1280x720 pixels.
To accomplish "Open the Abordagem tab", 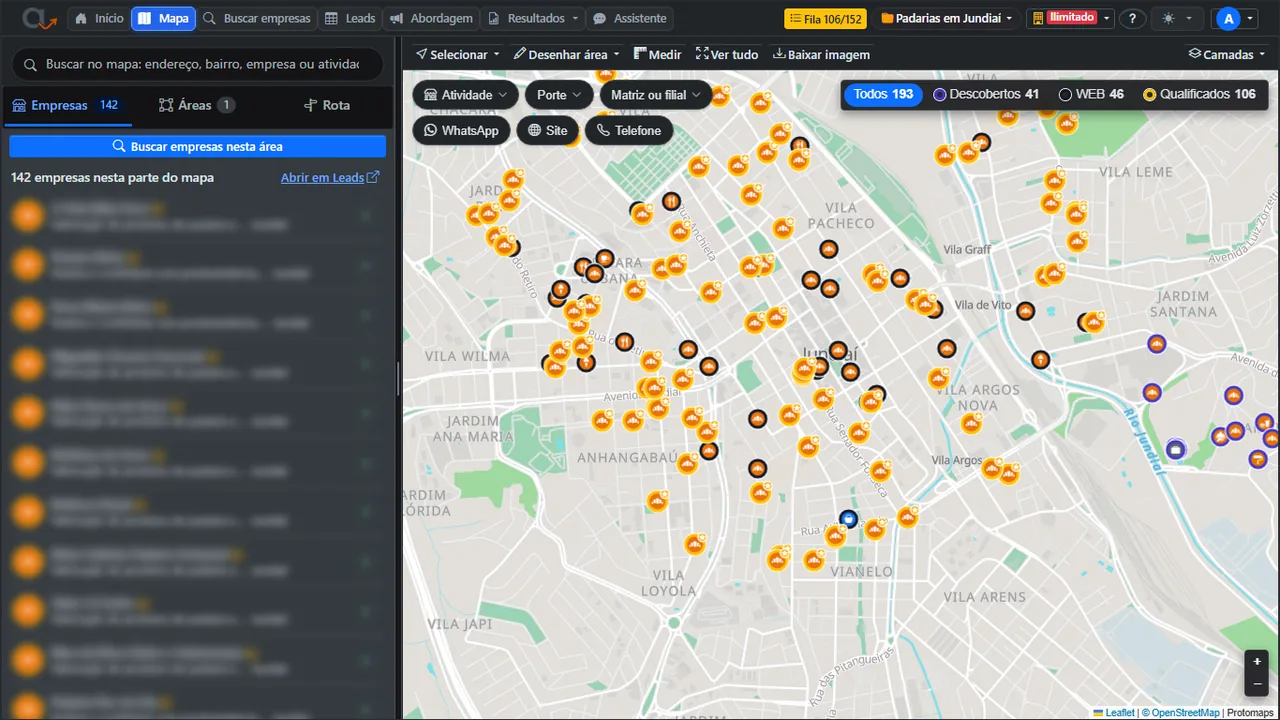I will pos(431,18).
